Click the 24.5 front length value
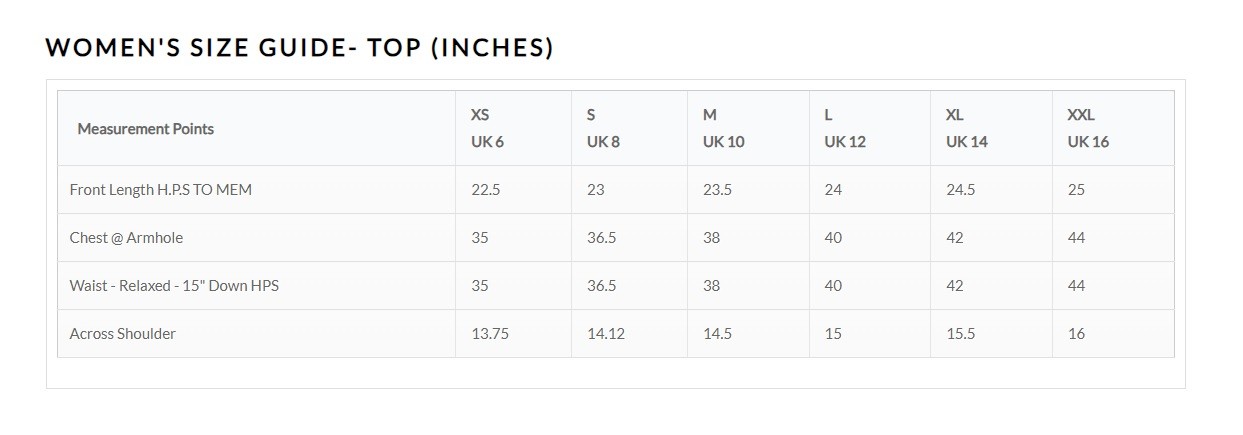The height and width of the screenshot is (435, 1243). 960,189
